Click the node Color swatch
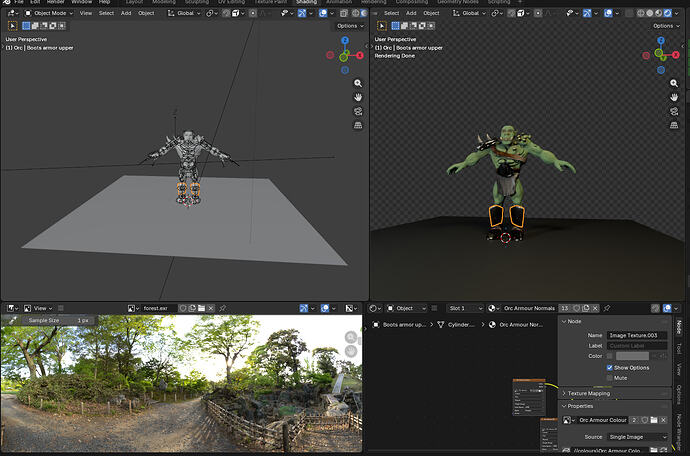The image size is (690, 456). (x=632, y=356)
